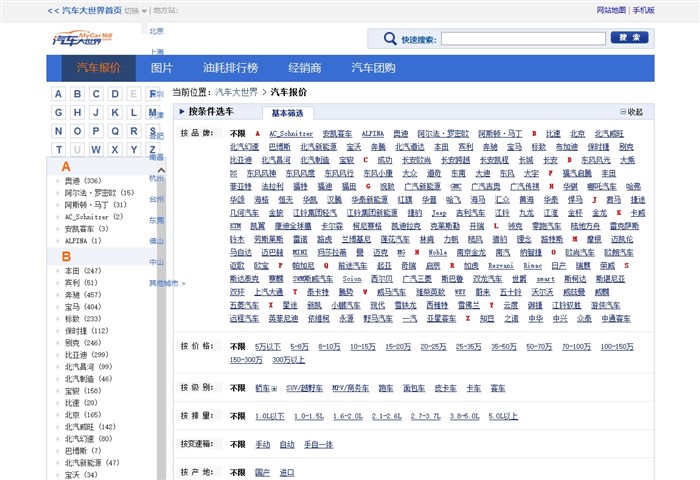Open the 图片 navigation tab

(x=162, y=68)
